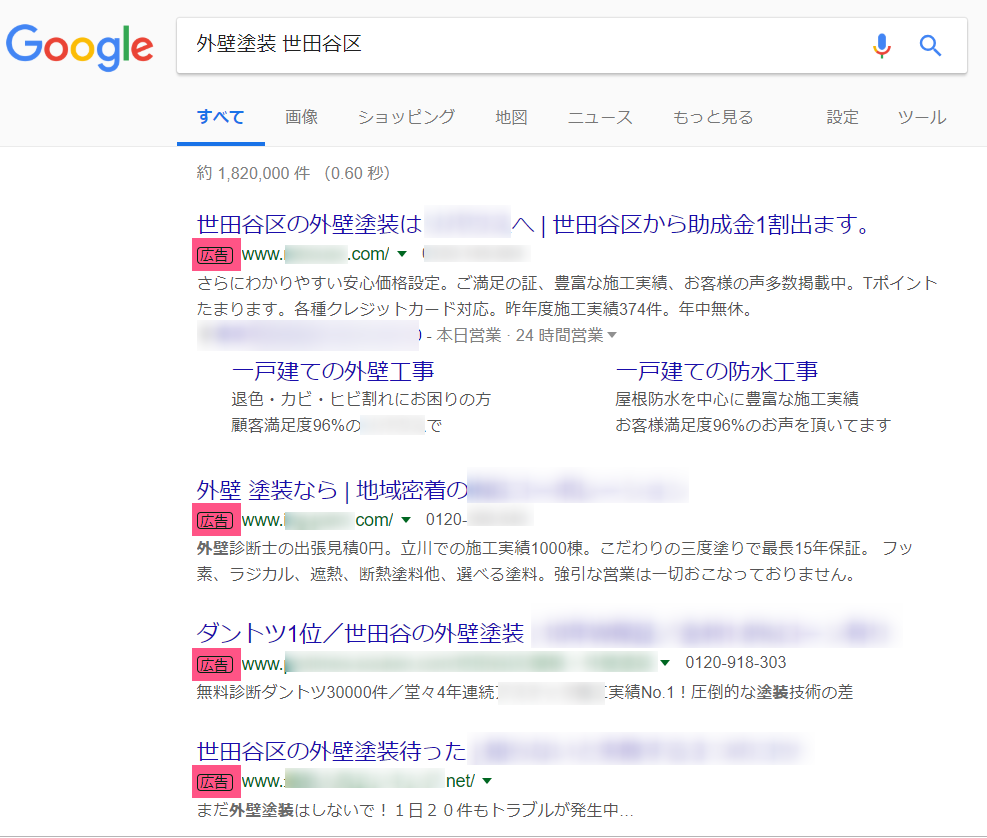
Task: Open the ツール search tools
Action: pos(921,117)
